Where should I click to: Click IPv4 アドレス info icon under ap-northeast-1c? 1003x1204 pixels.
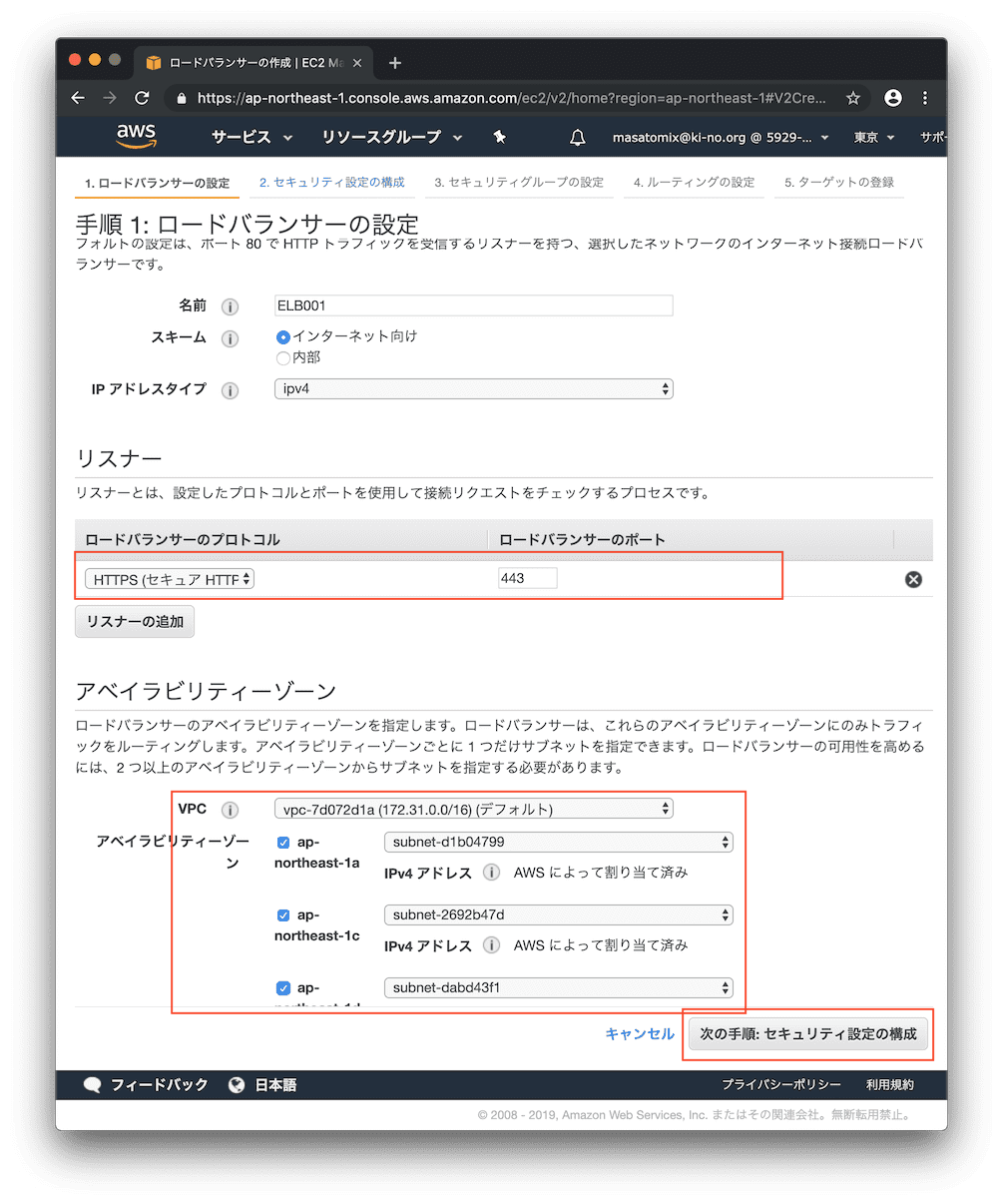pyautogui.click(x=491, y=945)
